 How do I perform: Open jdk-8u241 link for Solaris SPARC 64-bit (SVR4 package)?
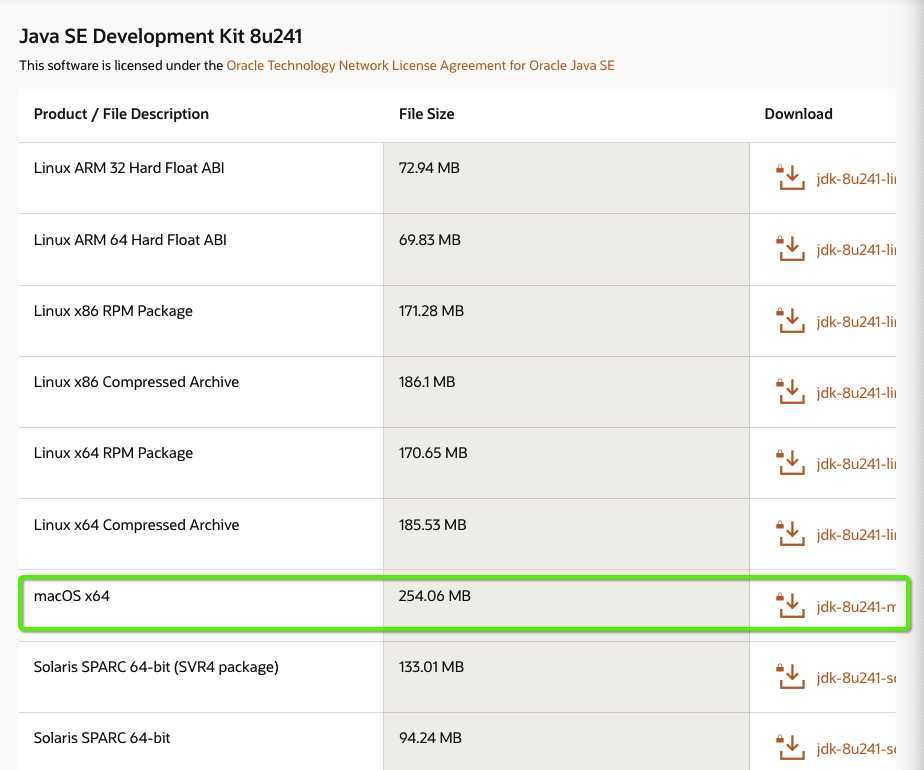point(856,678)
